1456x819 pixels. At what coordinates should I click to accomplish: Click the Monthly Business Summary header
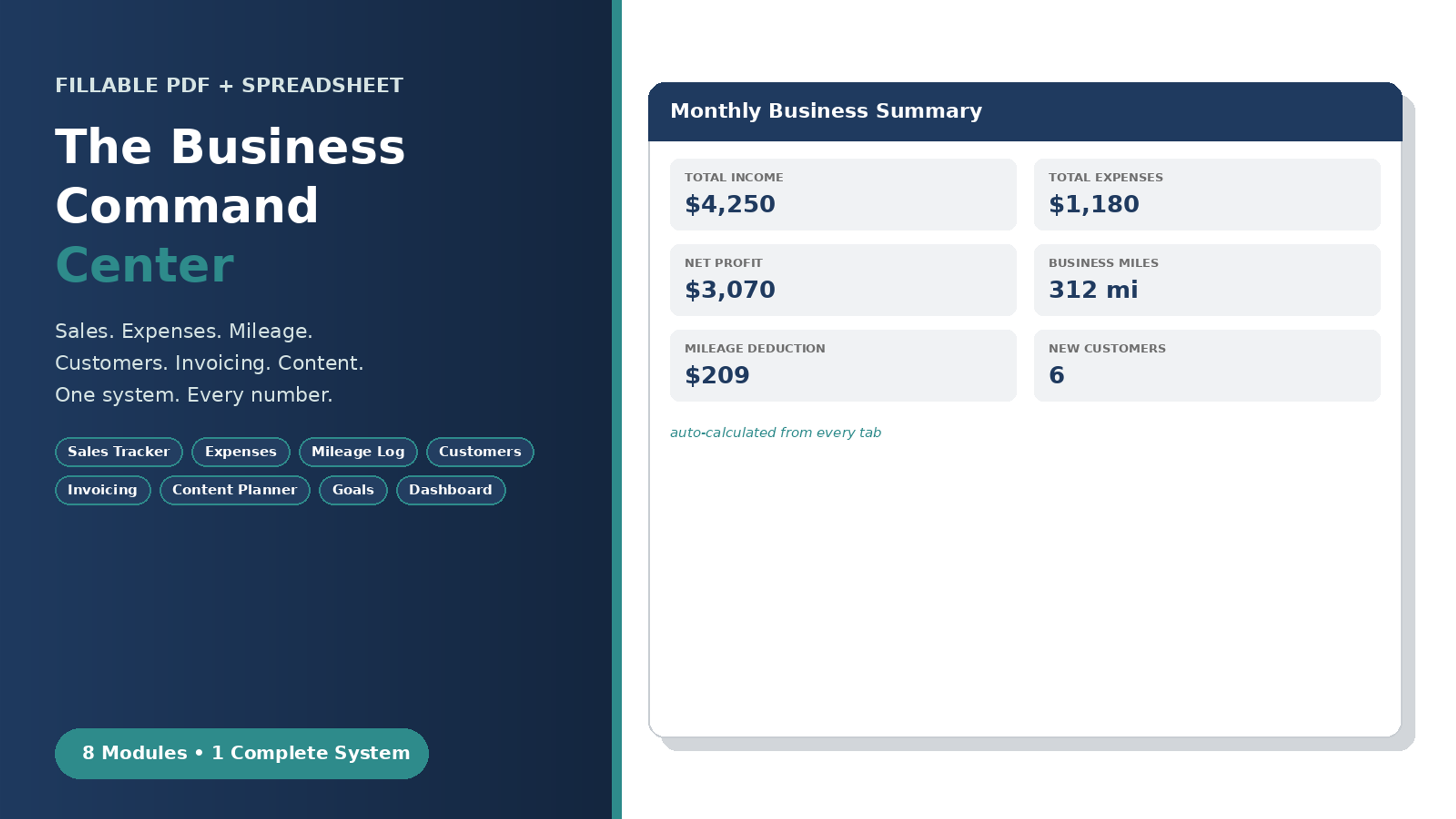click(x=1025, y=111)
